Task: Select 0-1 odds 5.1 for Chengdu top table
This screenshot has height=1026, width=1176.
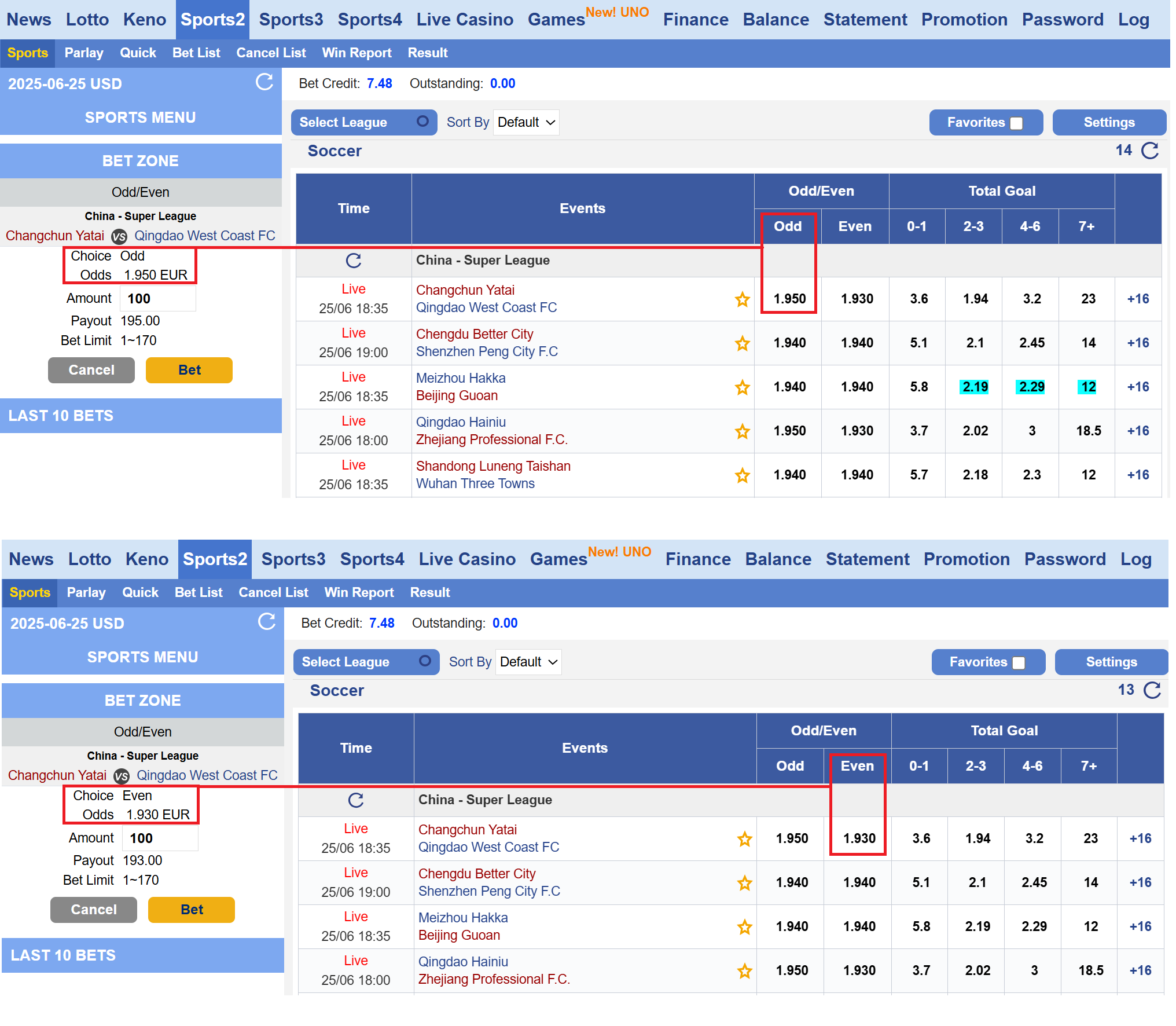Action: click(918, 343)
